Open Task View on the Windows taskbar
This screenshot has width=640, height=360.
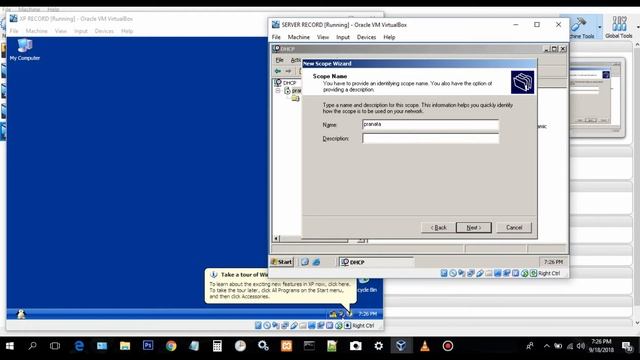point(55,346)
